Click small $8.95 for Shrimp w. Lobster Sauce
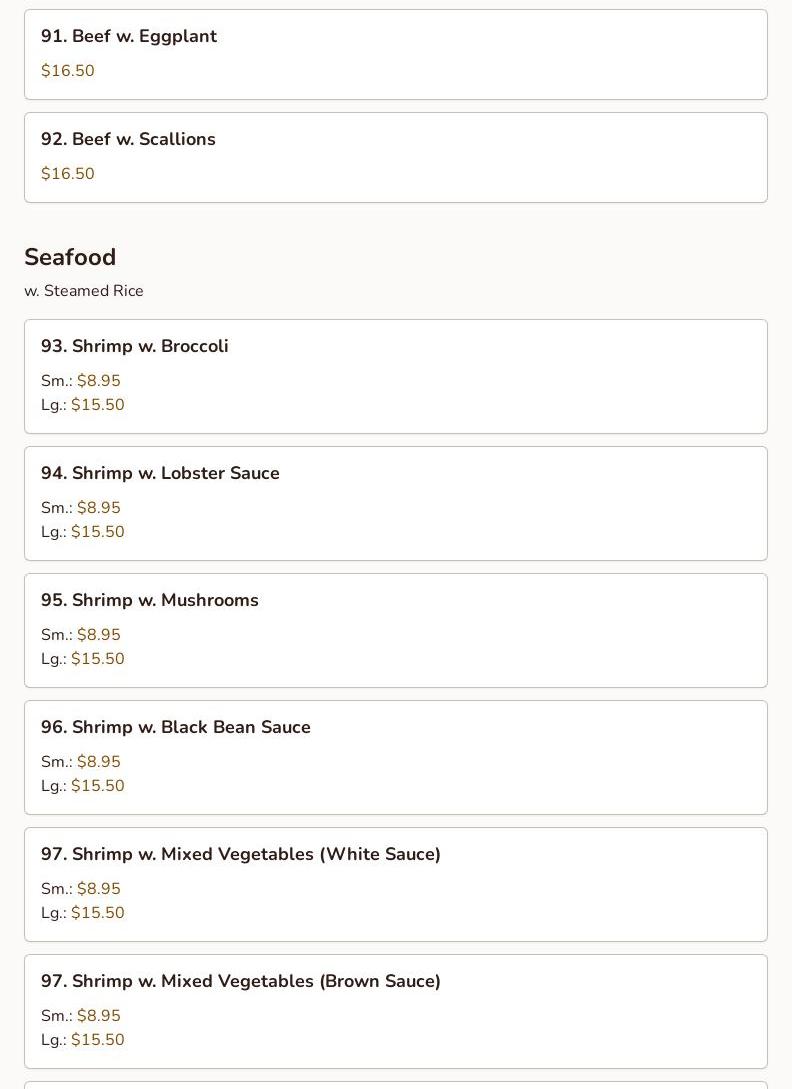This screenshot has width=792, height=1089. [98, 508]
